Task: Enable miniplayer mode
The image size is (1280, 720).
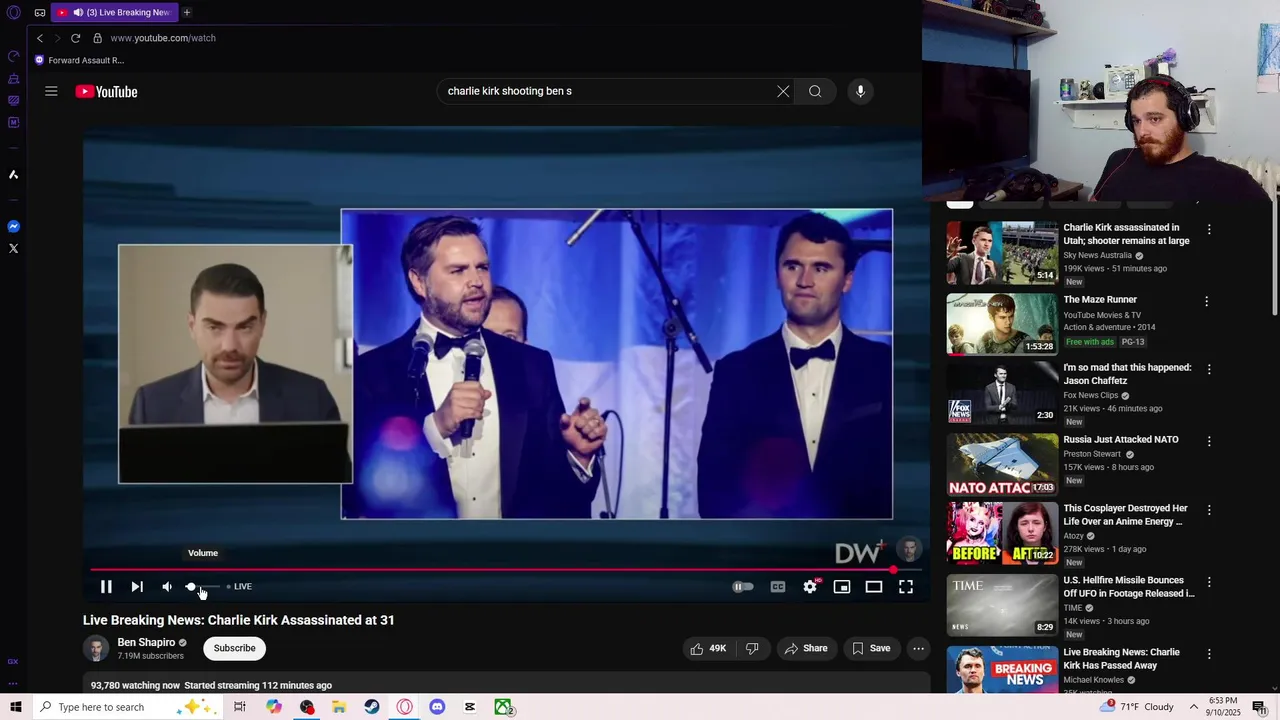Action: tap(842, 587)
